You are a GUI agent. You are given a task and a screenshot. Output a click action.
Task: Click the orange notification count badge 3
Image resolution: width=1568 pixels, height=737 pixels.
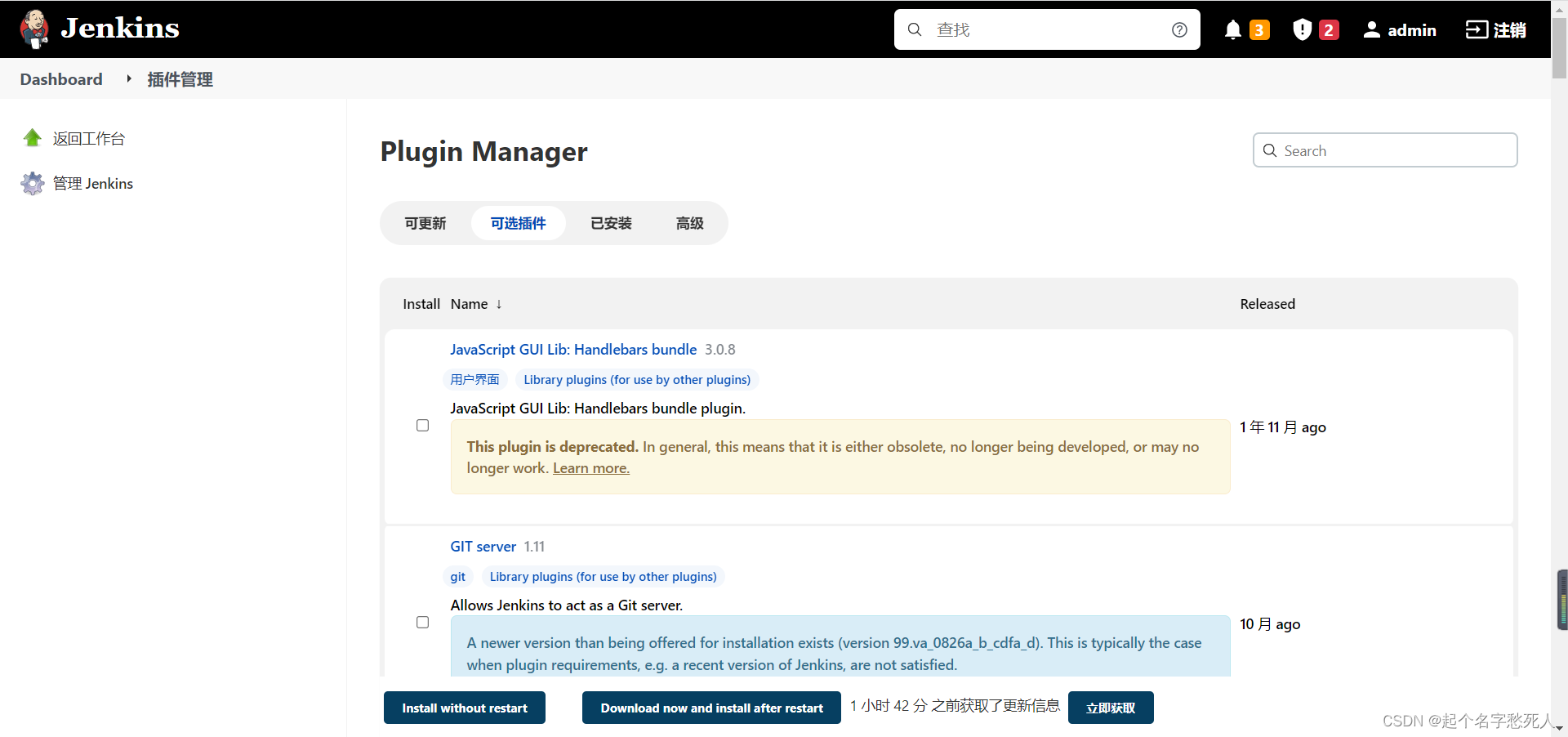coord(1259,30)
